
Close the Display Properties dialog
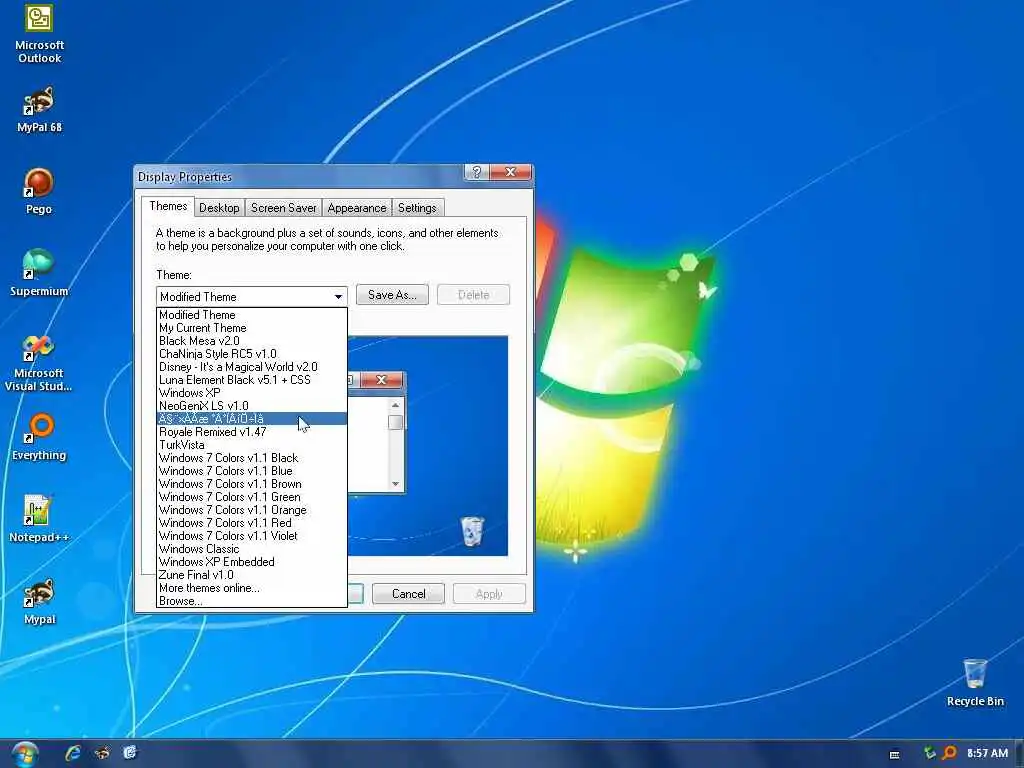pos(511,172)
